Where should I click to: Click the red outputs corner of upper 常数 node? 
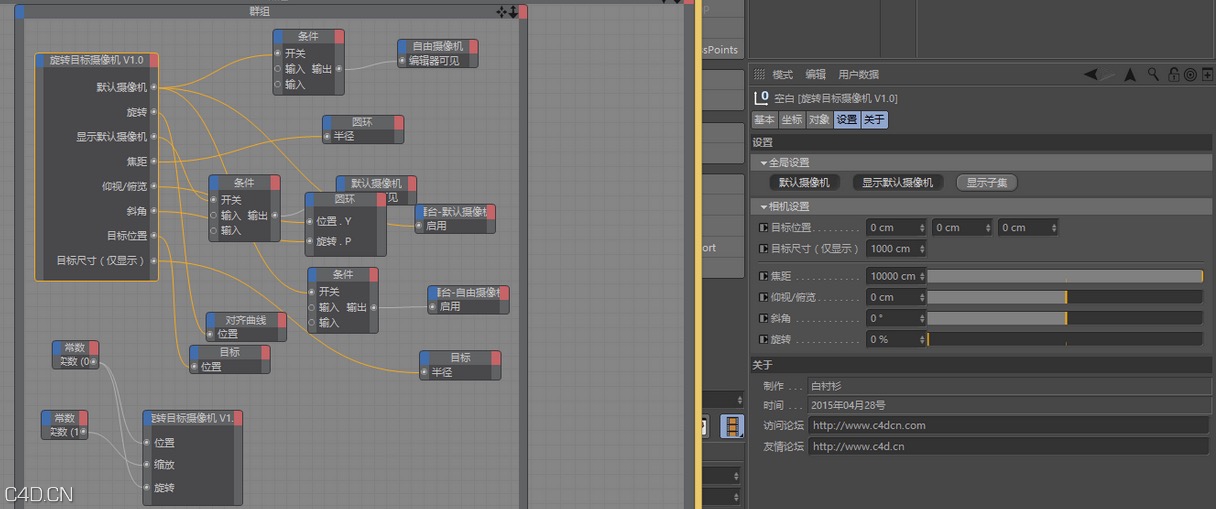(x=94, y=347)
